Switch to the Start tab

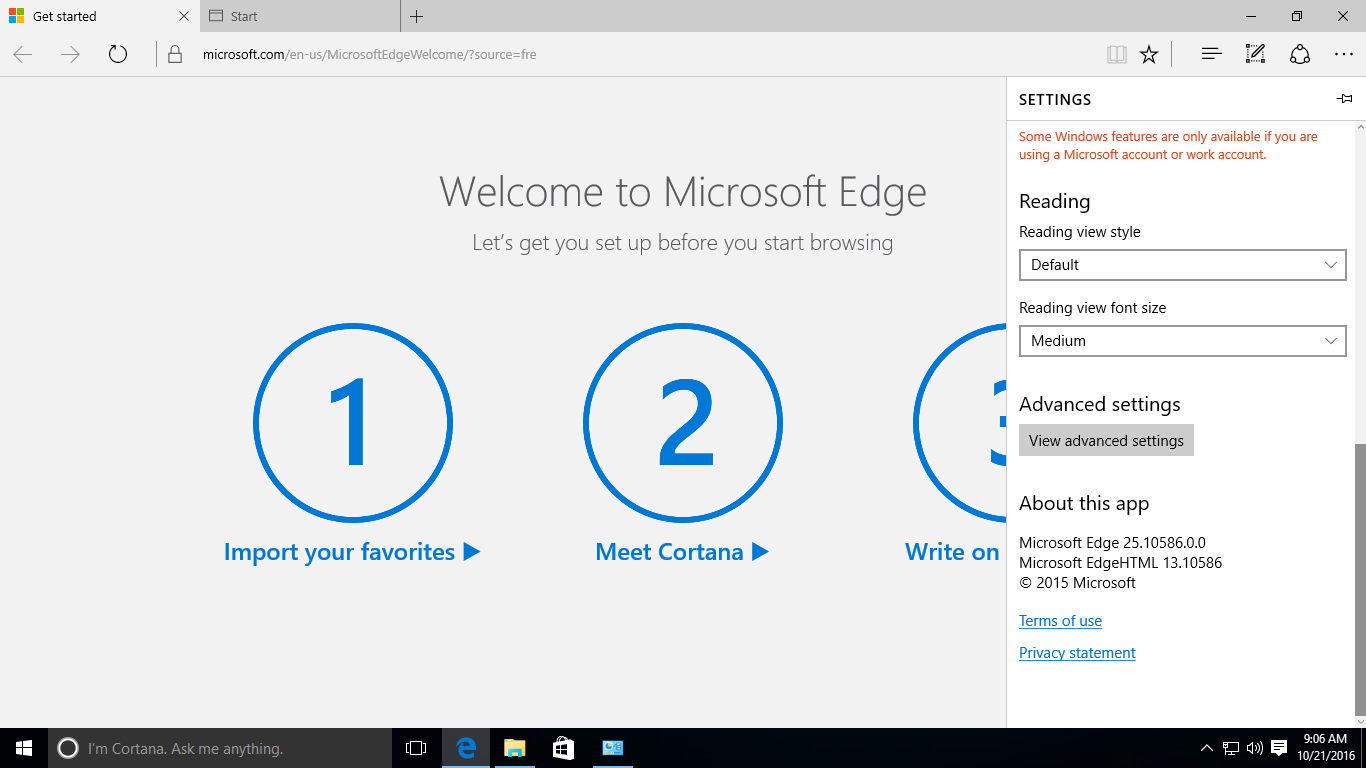(300, 16)
